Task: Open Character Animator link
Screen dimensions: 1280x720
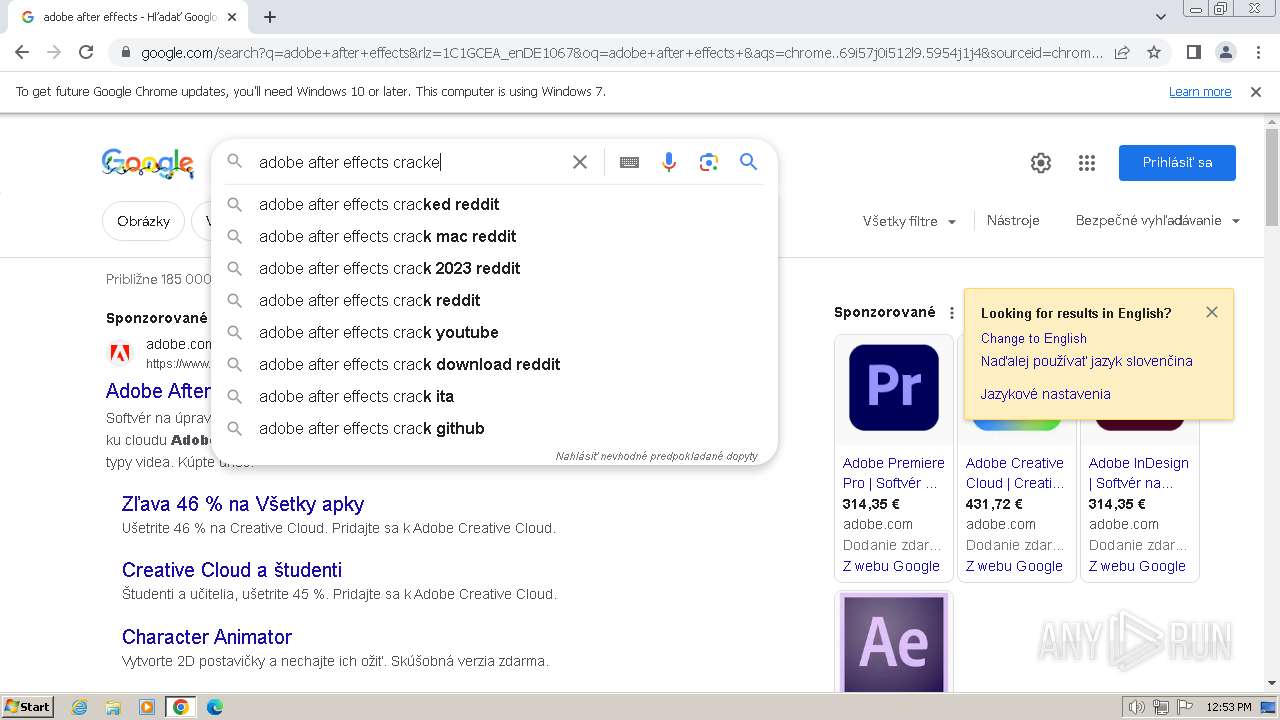Action: [x=206, y=637]
